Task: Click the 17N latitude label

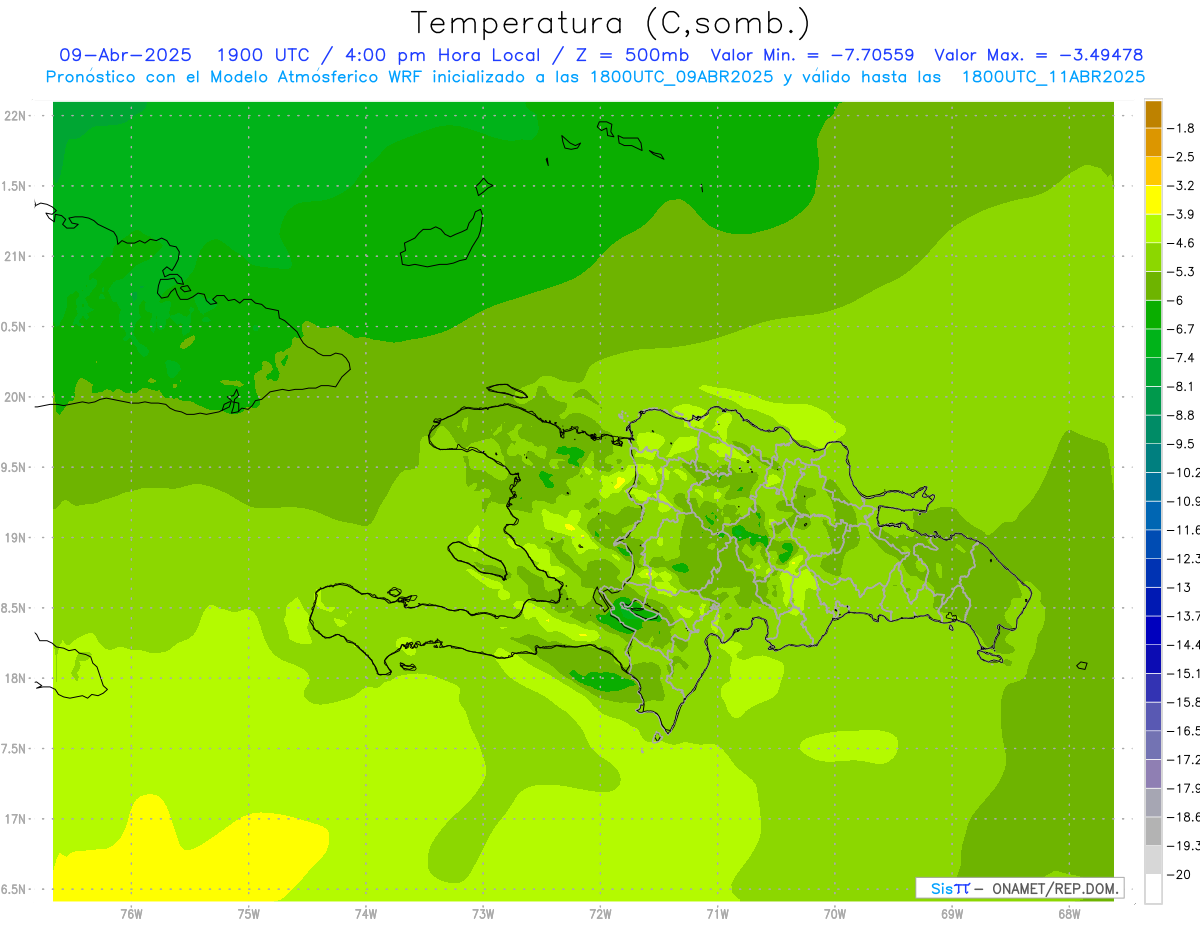Action: click(16, 819)
